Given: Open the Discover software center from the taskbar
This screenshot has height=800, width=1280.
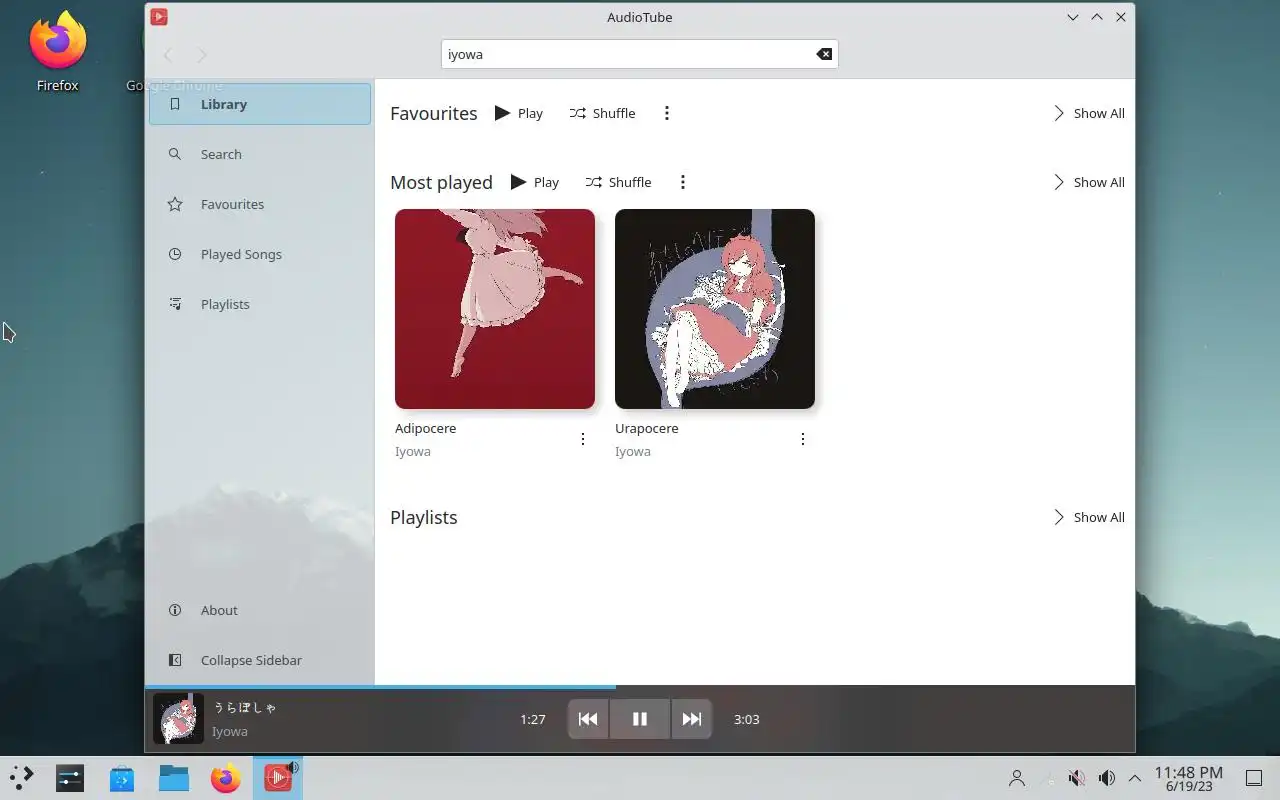Looking at the screenshot, I should (x=122, y=777).
